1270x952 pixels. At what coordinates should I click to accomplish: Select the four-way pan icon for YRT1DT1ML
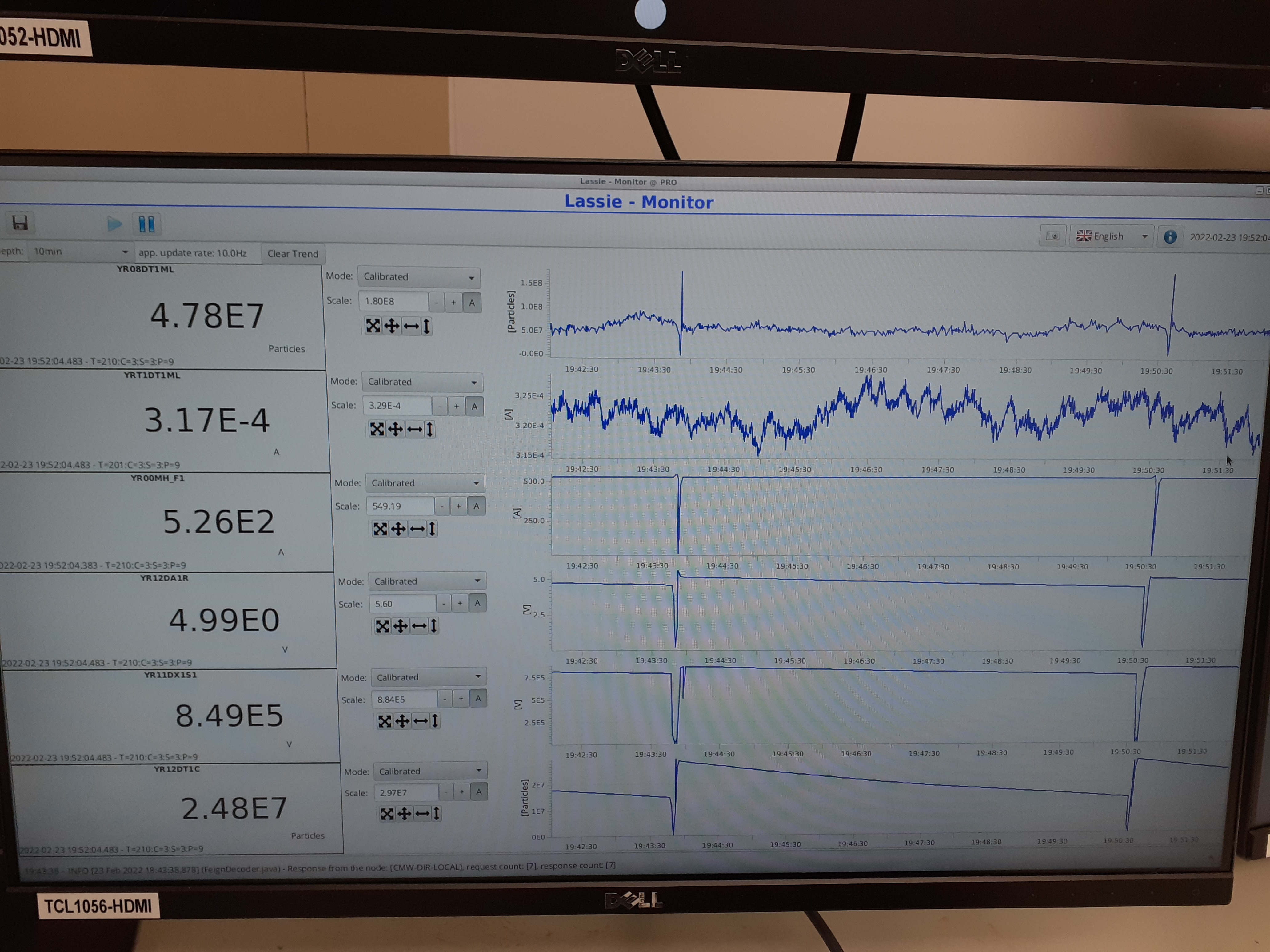(396, 429)
